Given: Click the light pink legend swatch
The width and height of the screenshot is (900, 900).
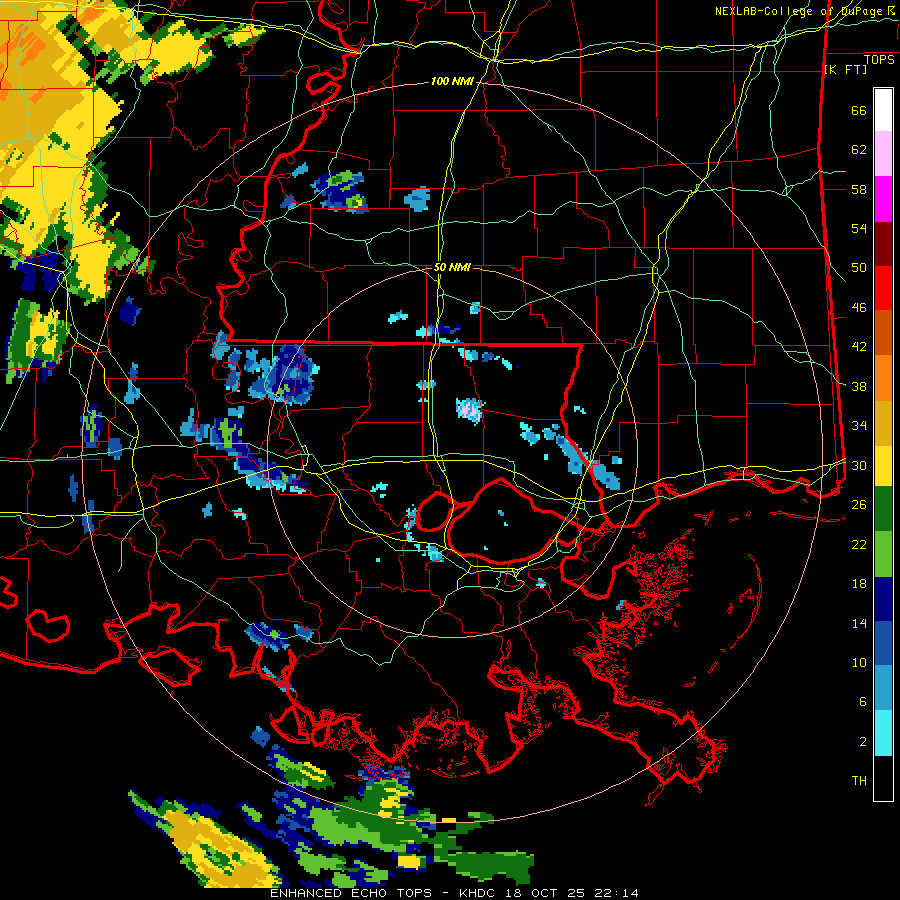Looking at the screenshot, I should point(883,154).
